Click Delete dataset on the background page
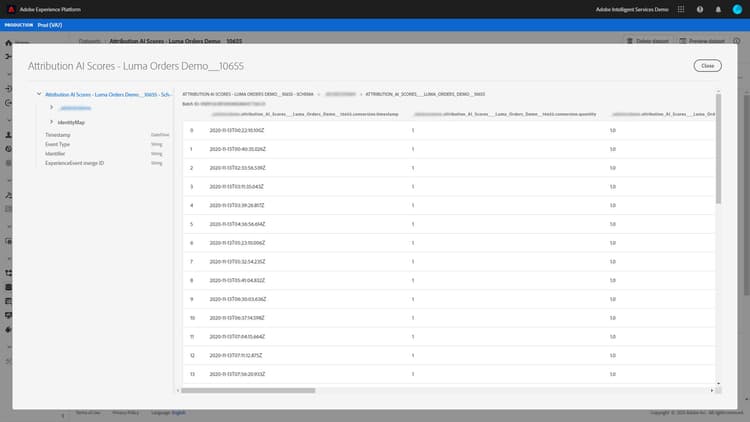This screenshot has width=750, height=422. (x=648, y=41)
